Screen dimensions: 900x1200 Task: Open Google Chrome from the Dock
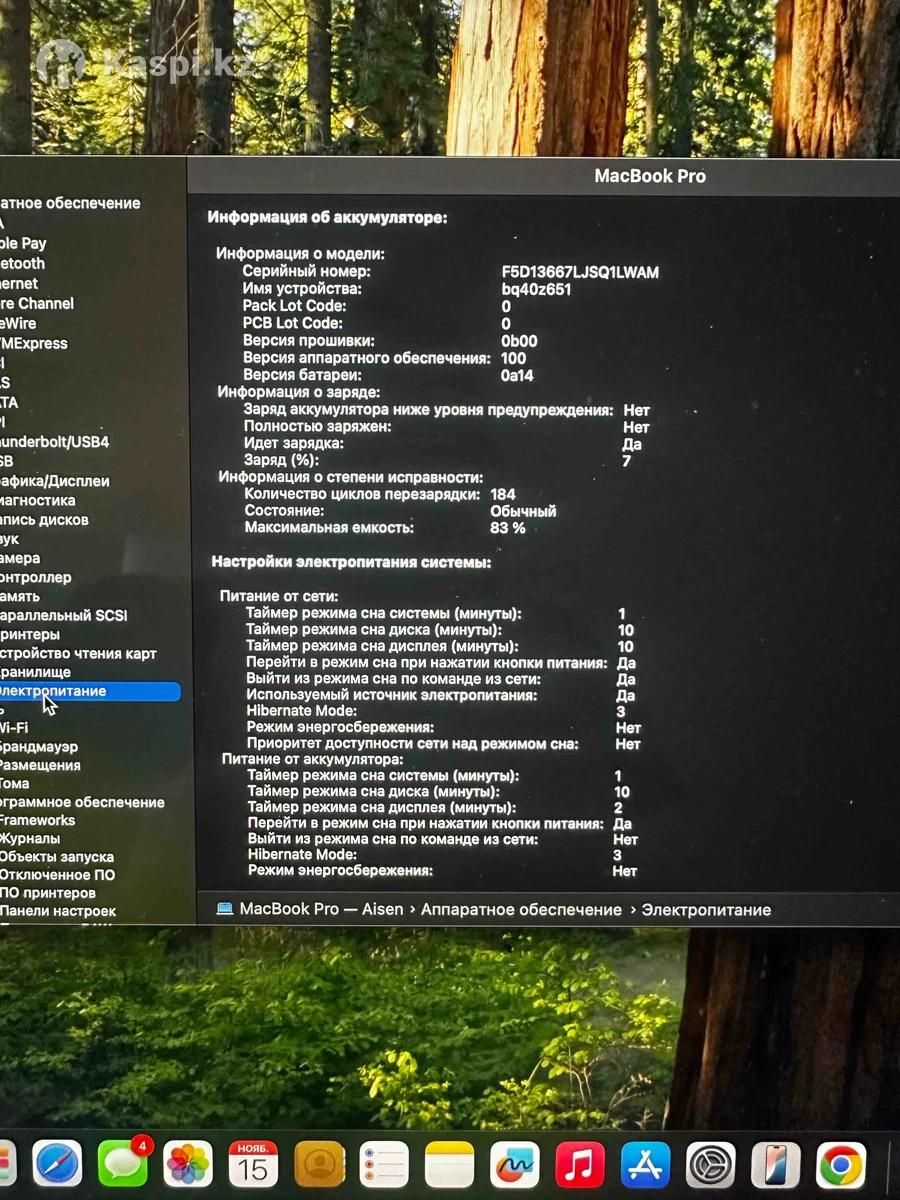click(x=841, y=1164)
